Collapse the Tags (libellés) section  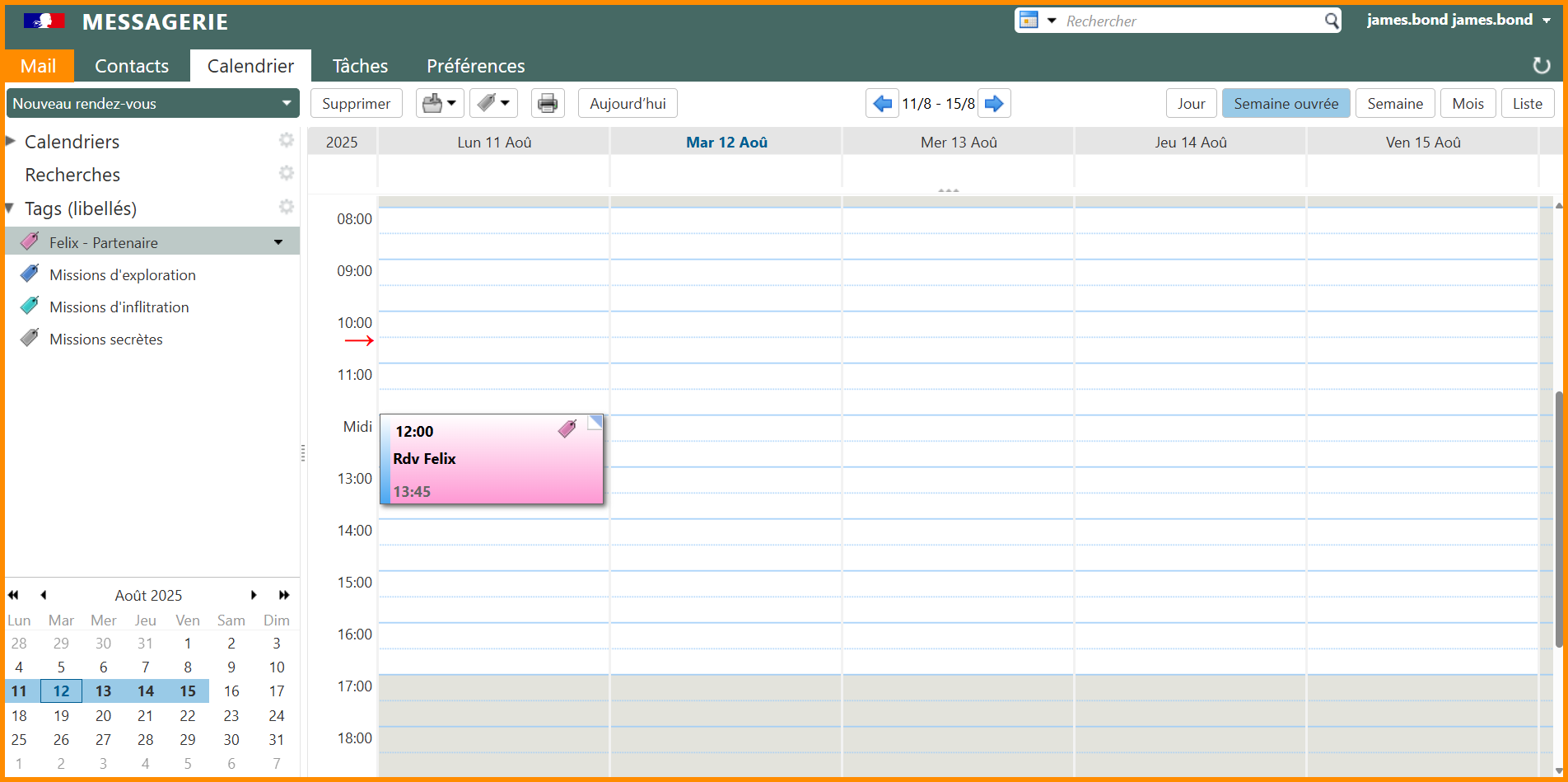tap(11, 208)
